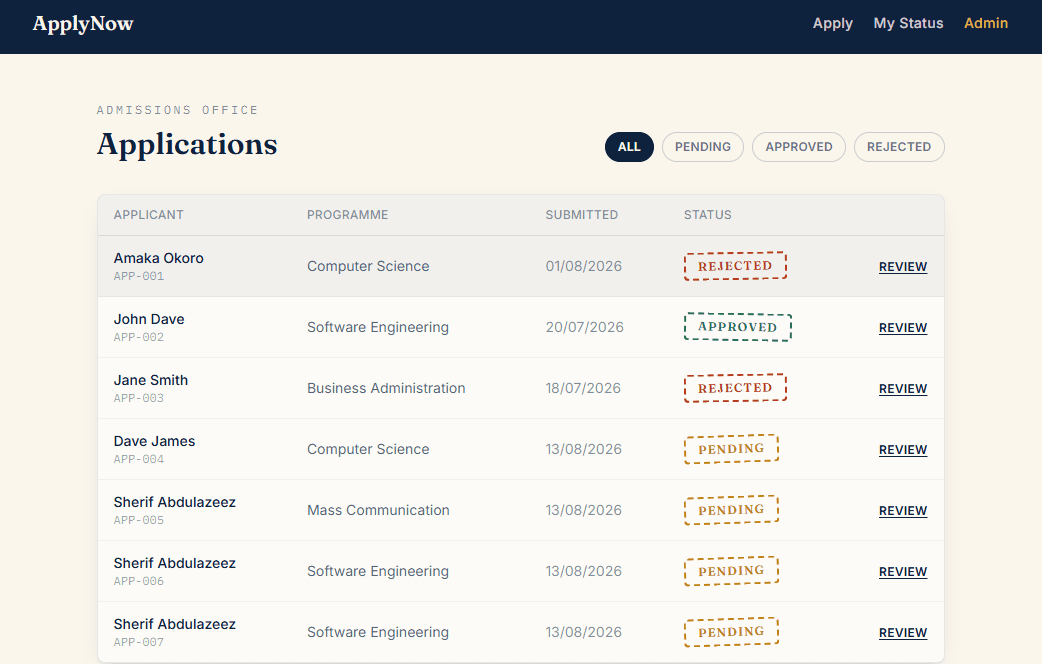Click the APP-001 ID text
This screenshot has height=664, width=1042.
[139, 276]
